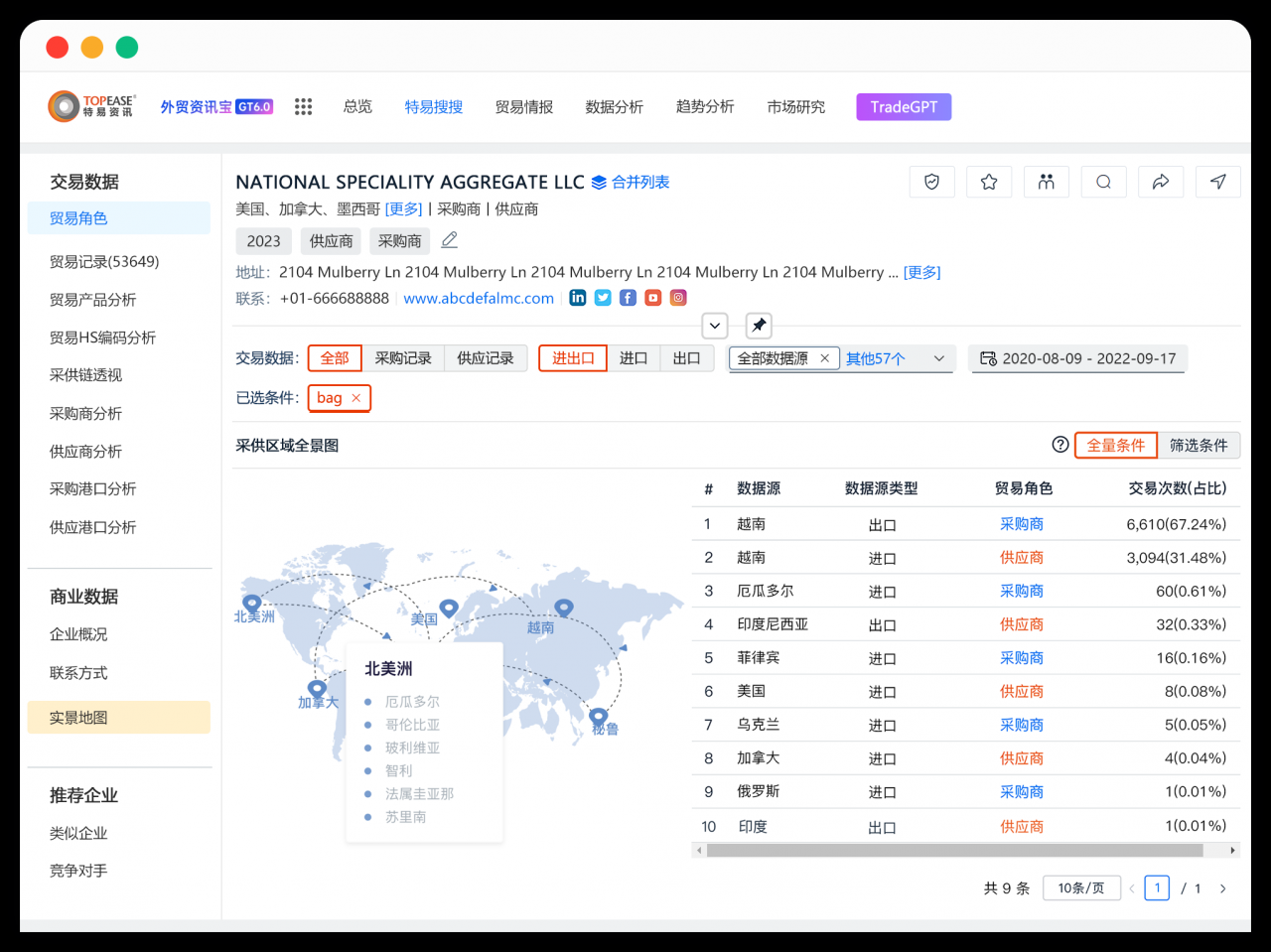Open the apps grid menu icon
The width and height of the screenshot is (1271, 952).
[x=303, y=106]
